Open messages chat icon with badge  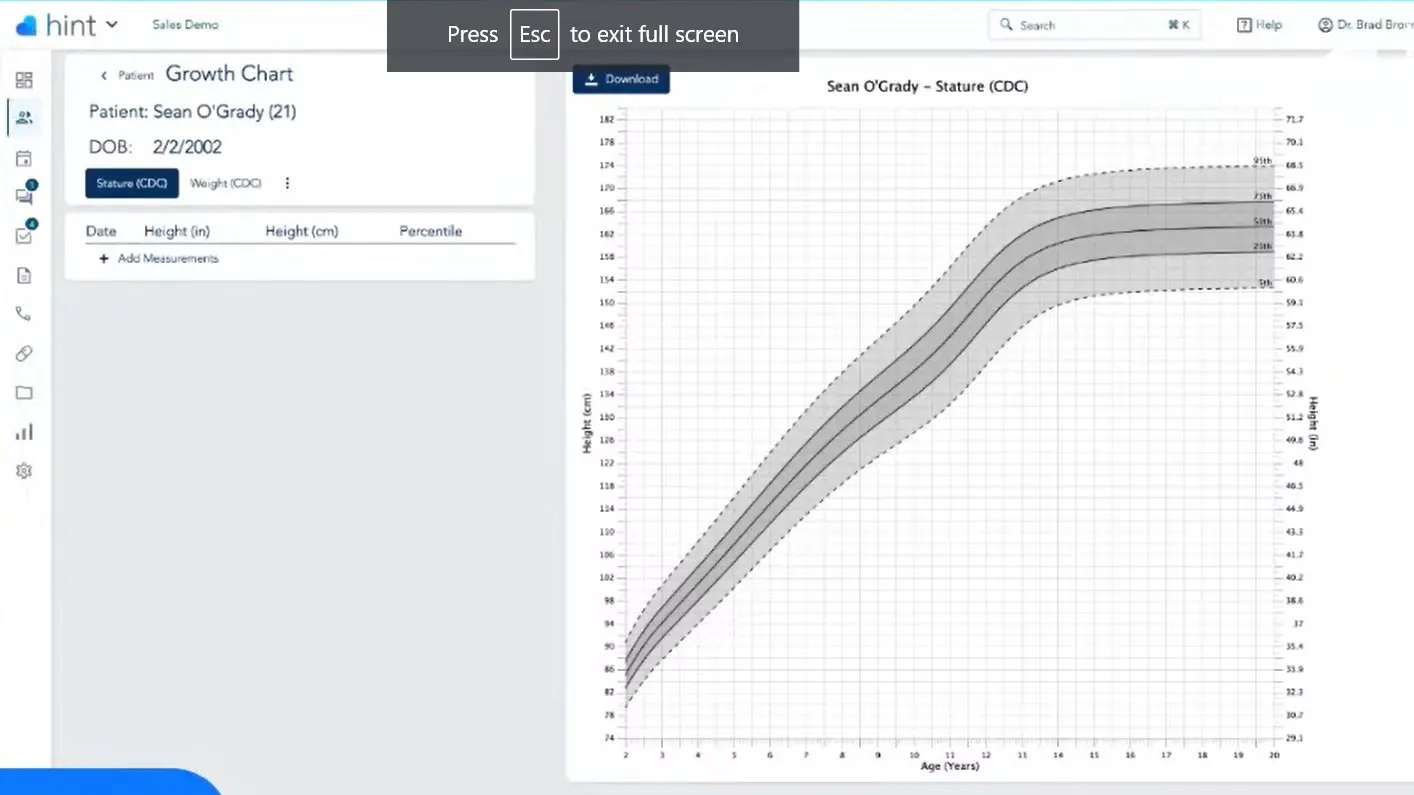tap(24, 196)
